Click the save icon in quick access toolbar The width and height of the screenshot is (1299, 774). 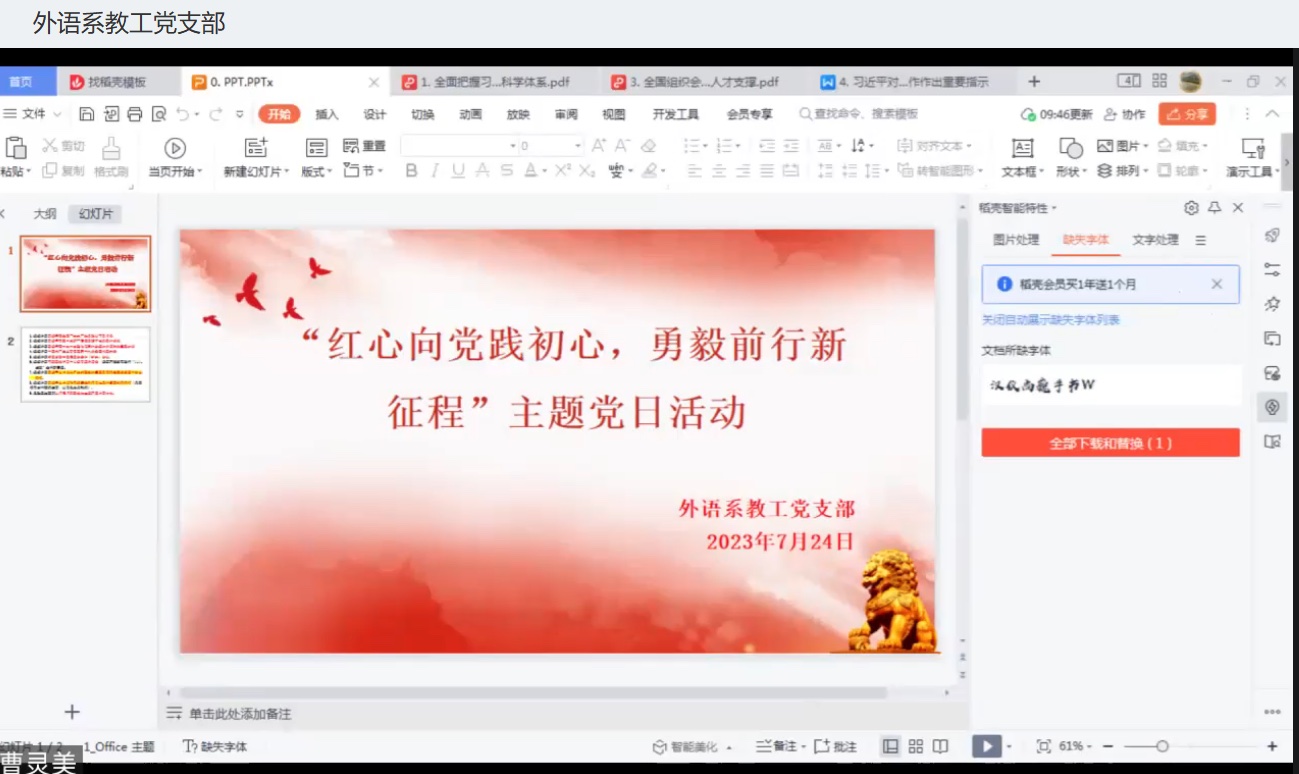pyautogui.click(x=87, y=114)
